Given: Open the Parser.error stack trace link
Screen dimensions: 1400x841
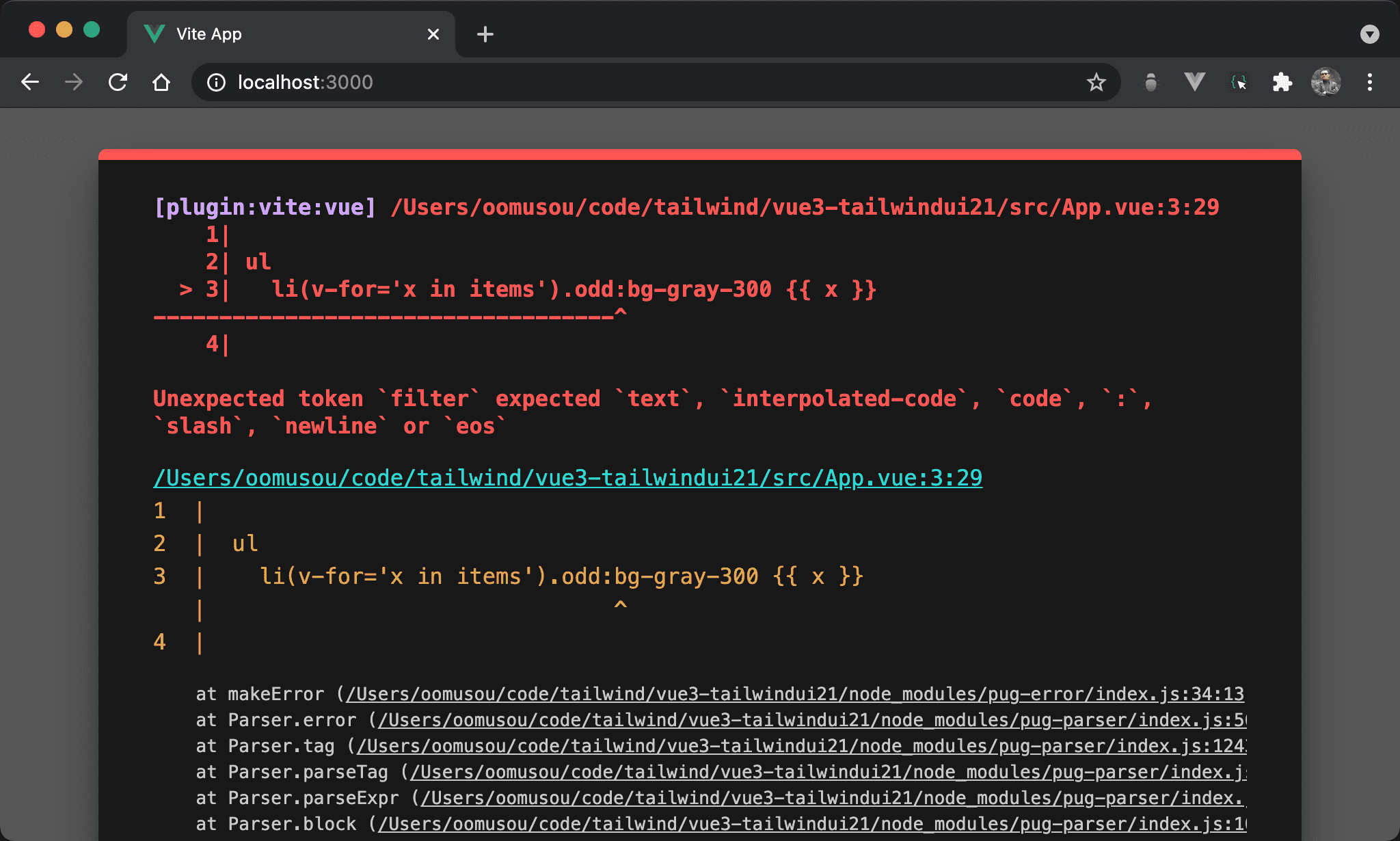Looking at the screenshot, I should [812, 720].
